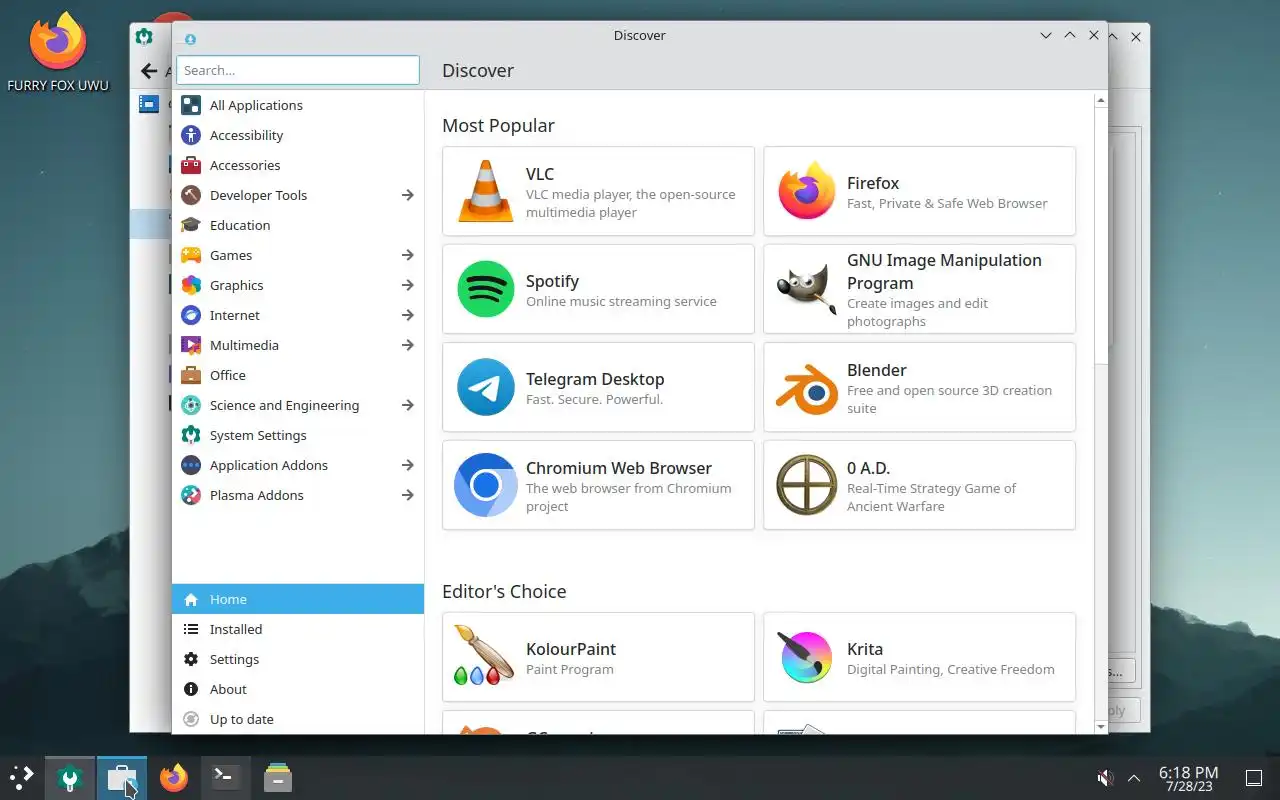Click the Telegram Desktop title text
The width and height of the screenshot is (1280, 800).
pos(595,379)
